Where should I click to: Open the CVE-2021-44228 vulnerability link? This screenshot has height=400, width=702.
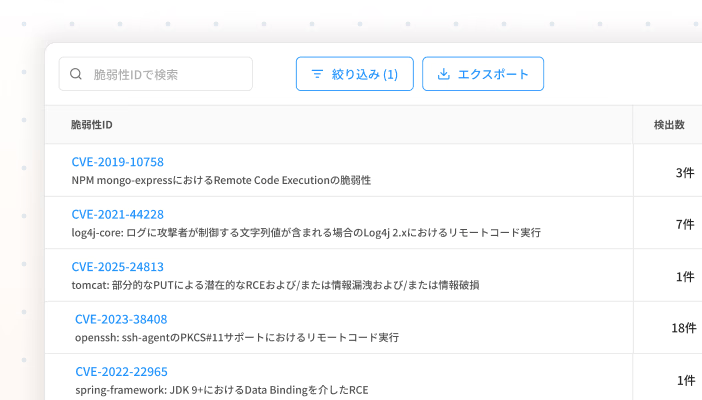(117, 214)
